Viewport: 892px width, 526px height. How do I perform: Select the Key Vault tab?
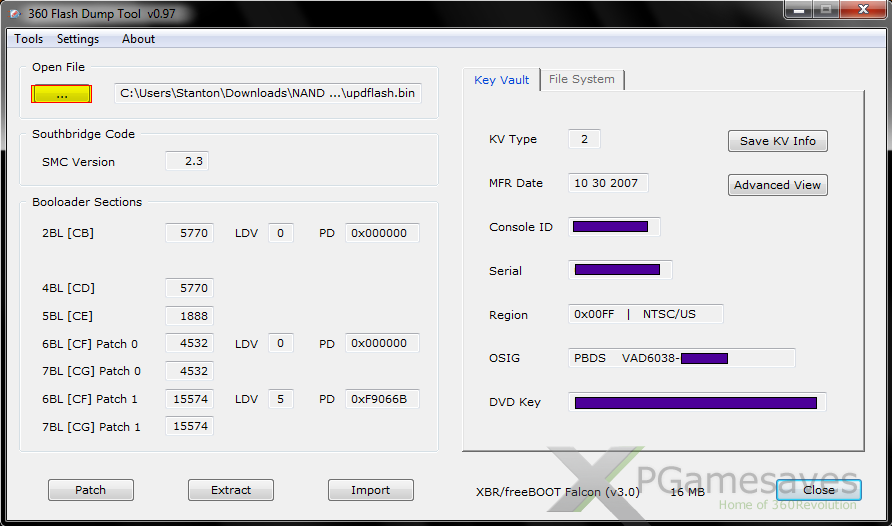pyautogui.click(x=502, y=80)
